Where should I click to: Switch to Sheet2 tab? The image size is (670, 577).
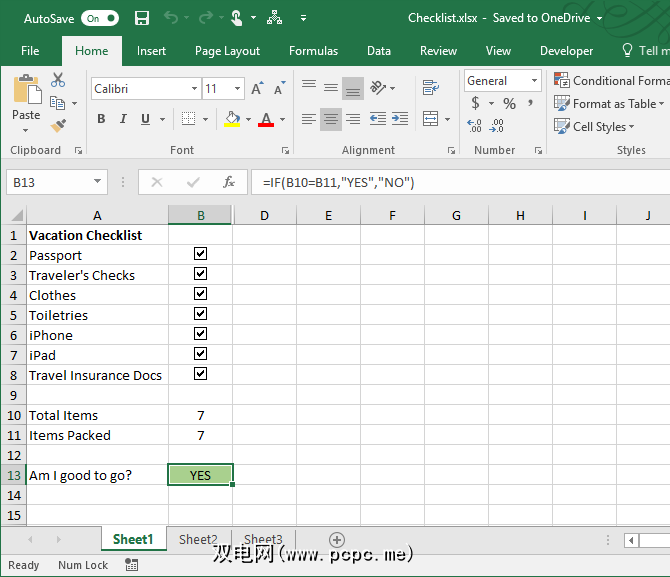[x=198, y=540]
